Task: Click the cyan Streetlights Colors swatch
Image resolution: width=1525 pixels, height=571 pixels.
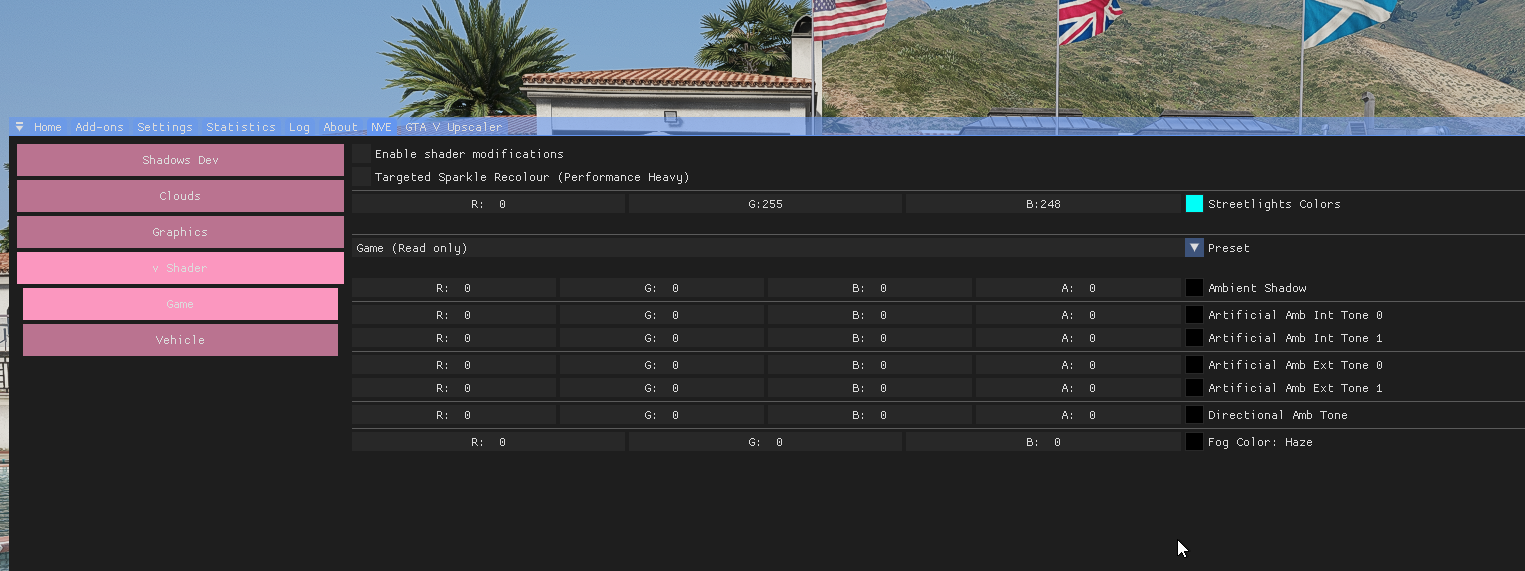Action: point(1194,204)
